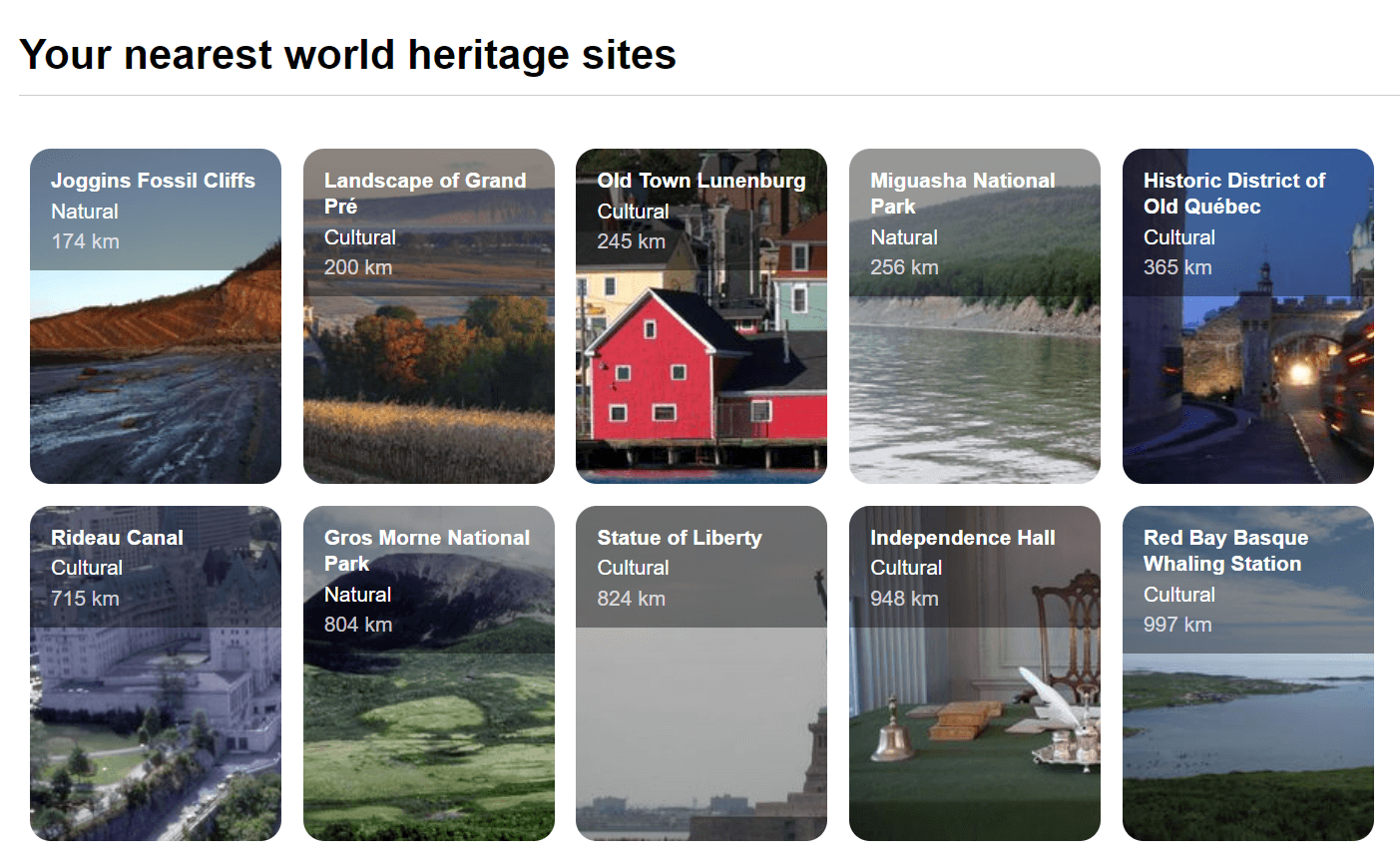Open the Miguasha National Park card
The width and height of the screenshot is (1400, 867).
pyautogui.click(x=974, y=314)
